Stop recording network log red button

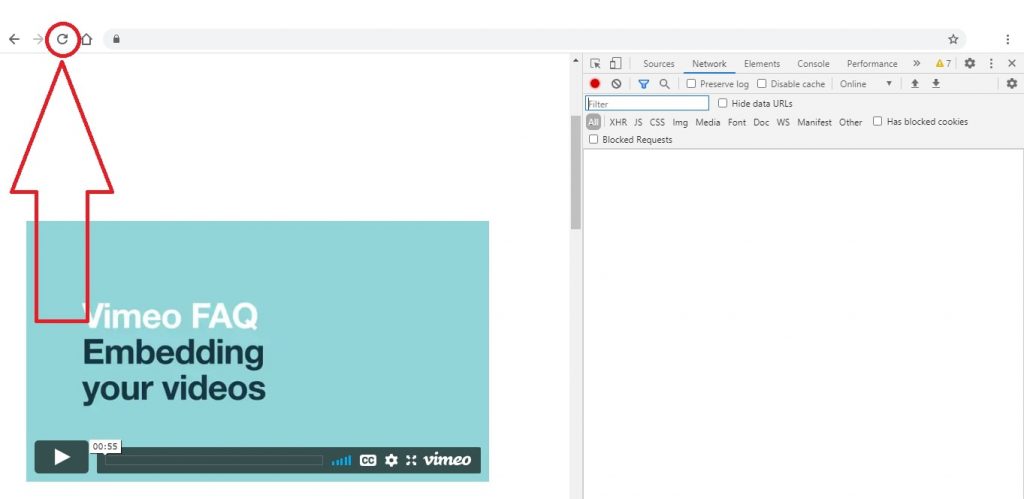click(x=595, y=84)
